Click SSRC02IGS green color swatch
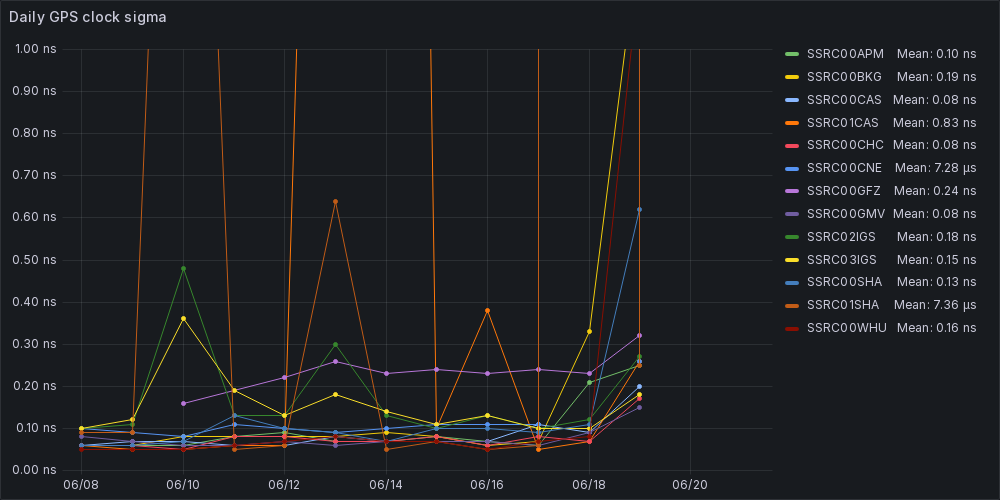This screenshot has width=1000, height=500. pos(792,236)
